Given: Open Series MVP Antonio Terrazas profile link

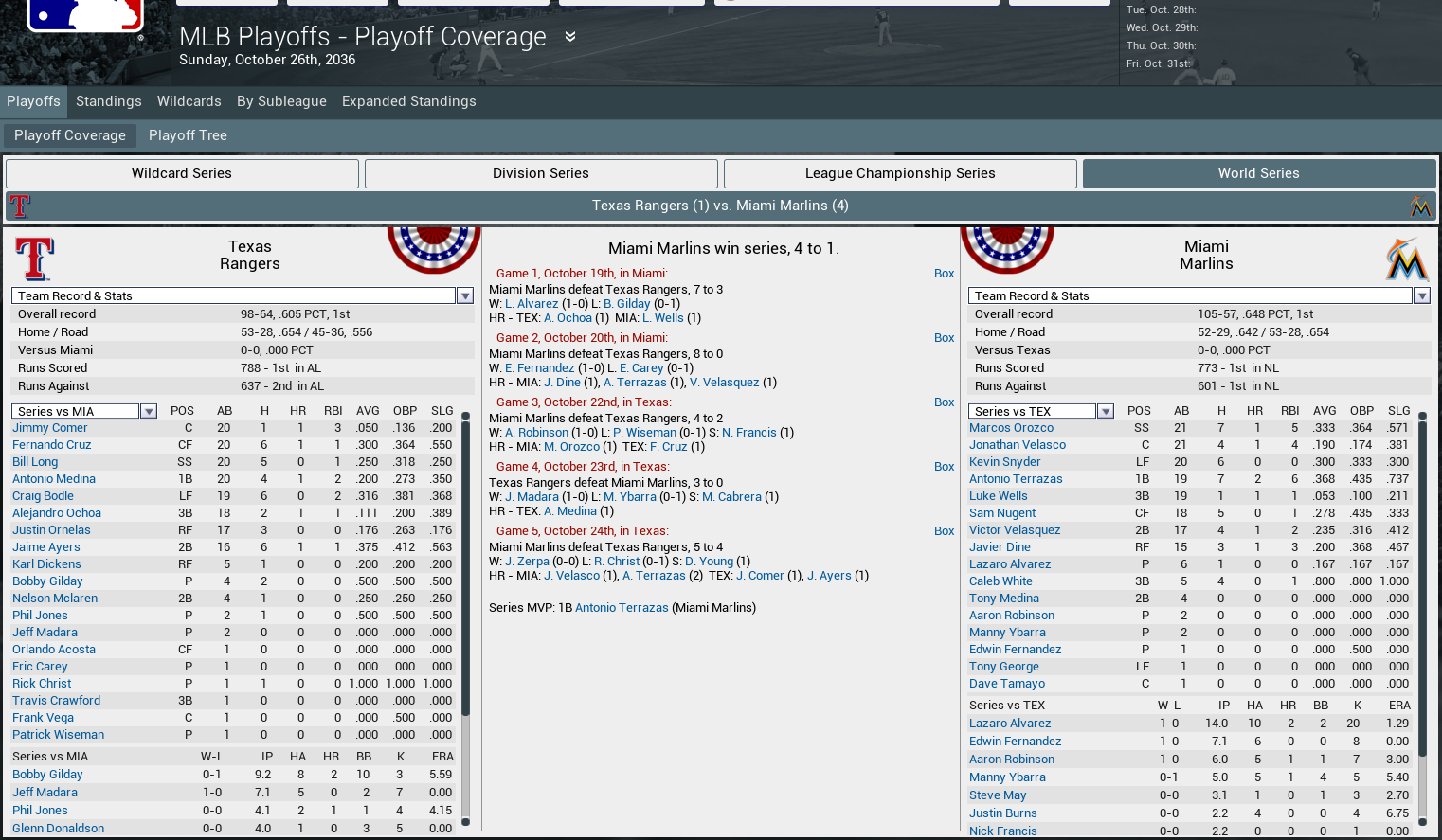Looking at the screenshot, I should (x=622, y=608).
